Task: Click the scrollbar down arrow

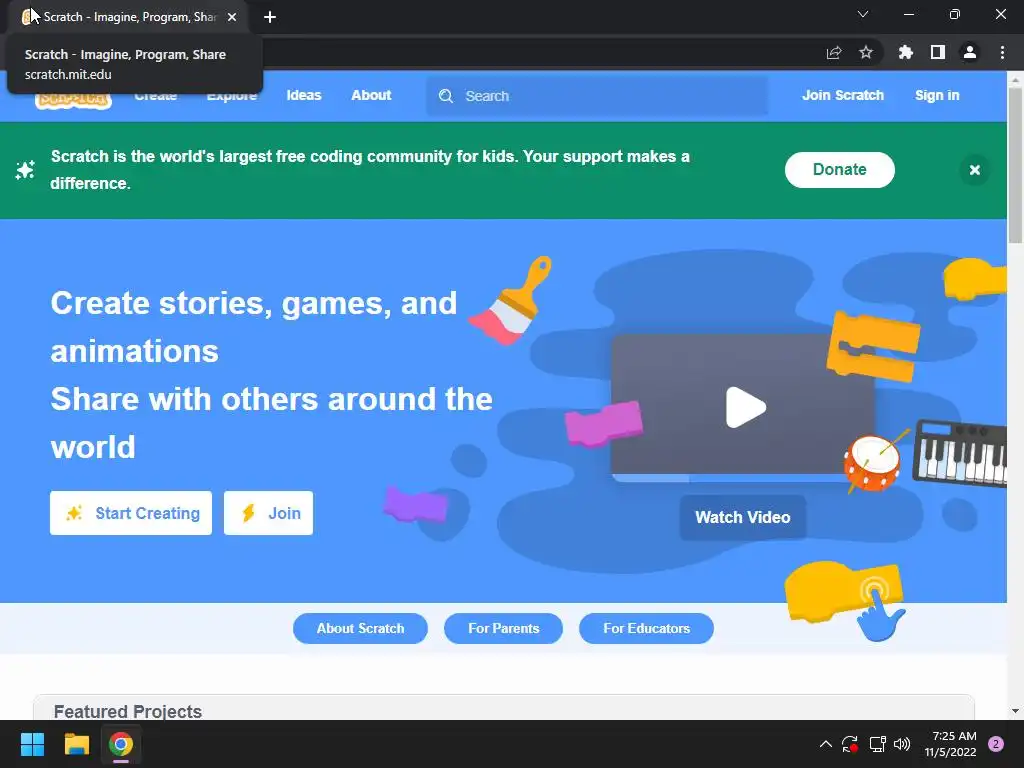Action: click(x=1015, y=711)
